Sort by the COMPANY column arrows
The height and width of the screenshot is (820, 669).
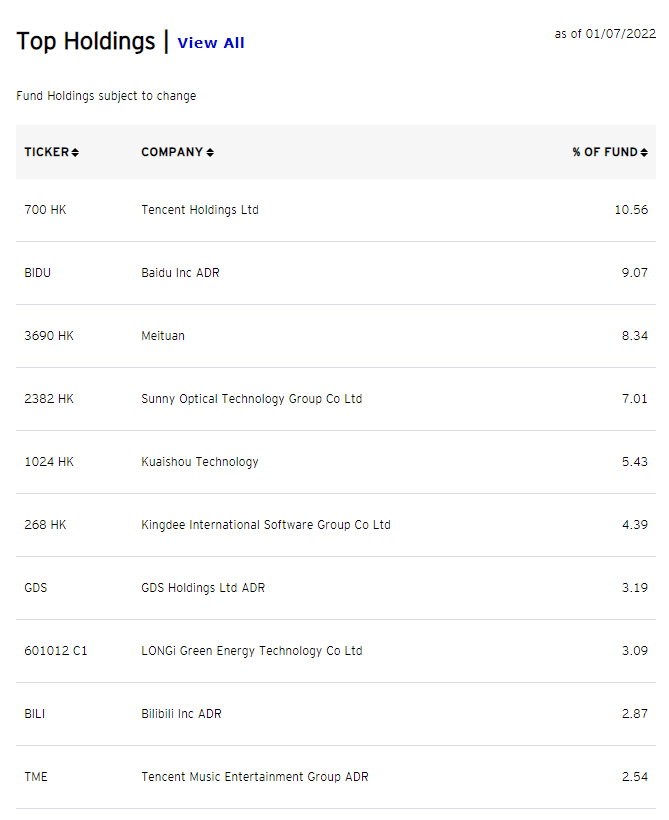[210, 153]
